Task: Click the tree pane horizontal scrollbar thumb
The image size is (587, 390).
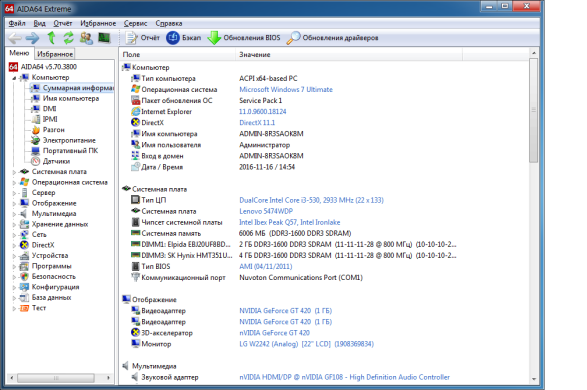Action: pyautogui.click(x=56, y=378)
